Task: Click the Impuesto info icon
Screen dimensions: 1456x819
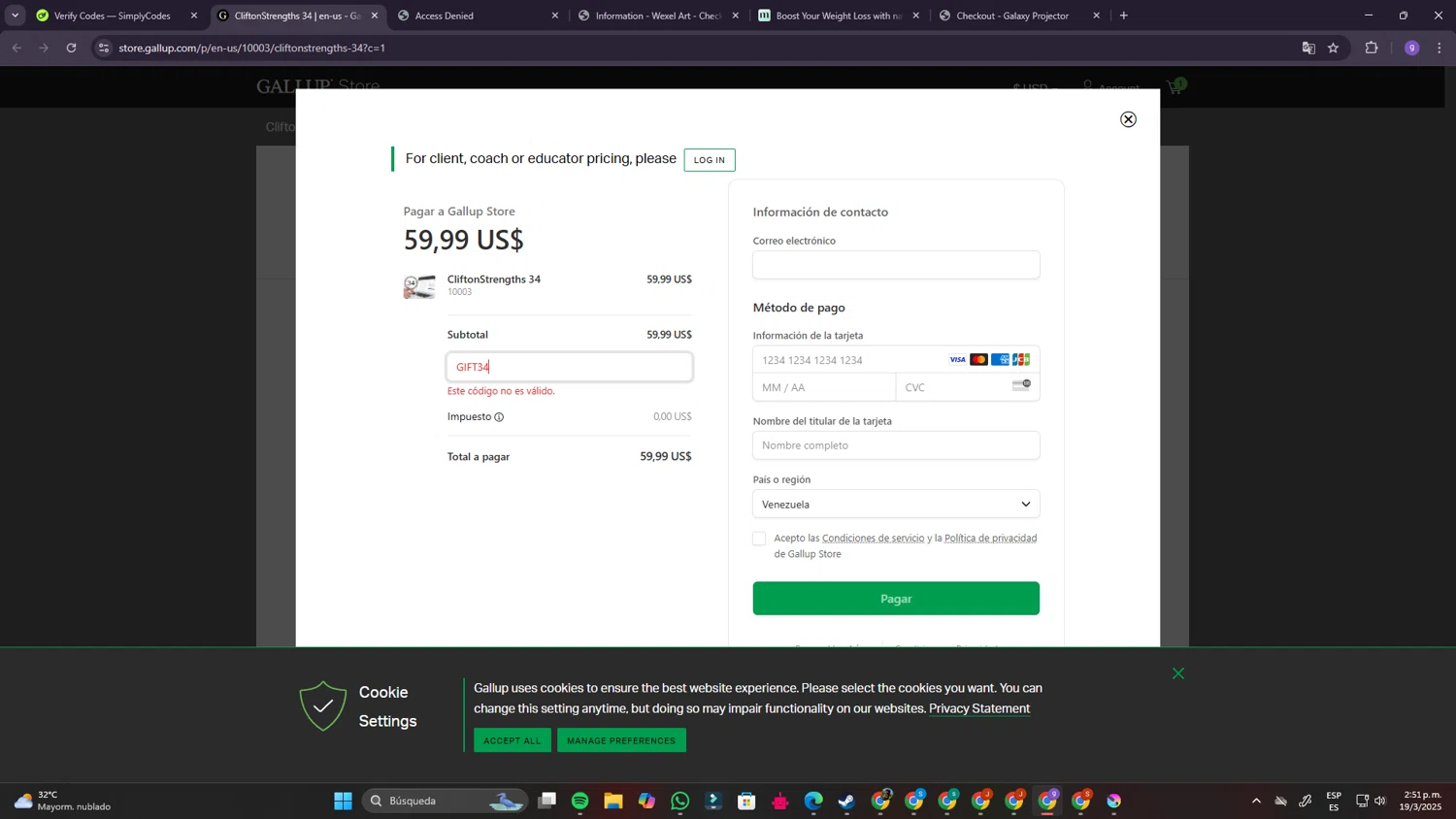Action: pyautogui.click(x=499, y=417)
